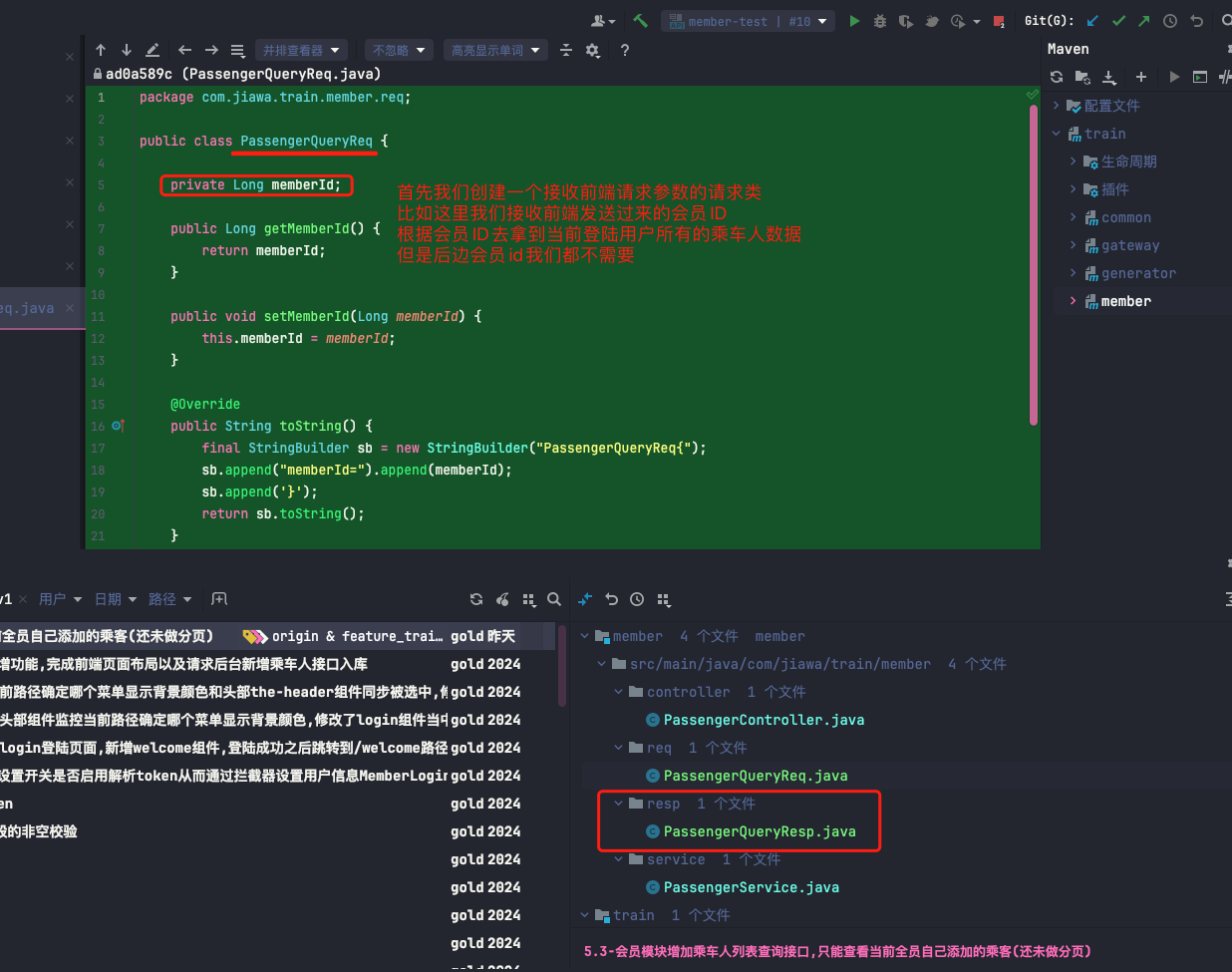Open the 日期 filter dropdown
The height and width of the screenshot is (972, 1232).
click(x=116, y=599)
